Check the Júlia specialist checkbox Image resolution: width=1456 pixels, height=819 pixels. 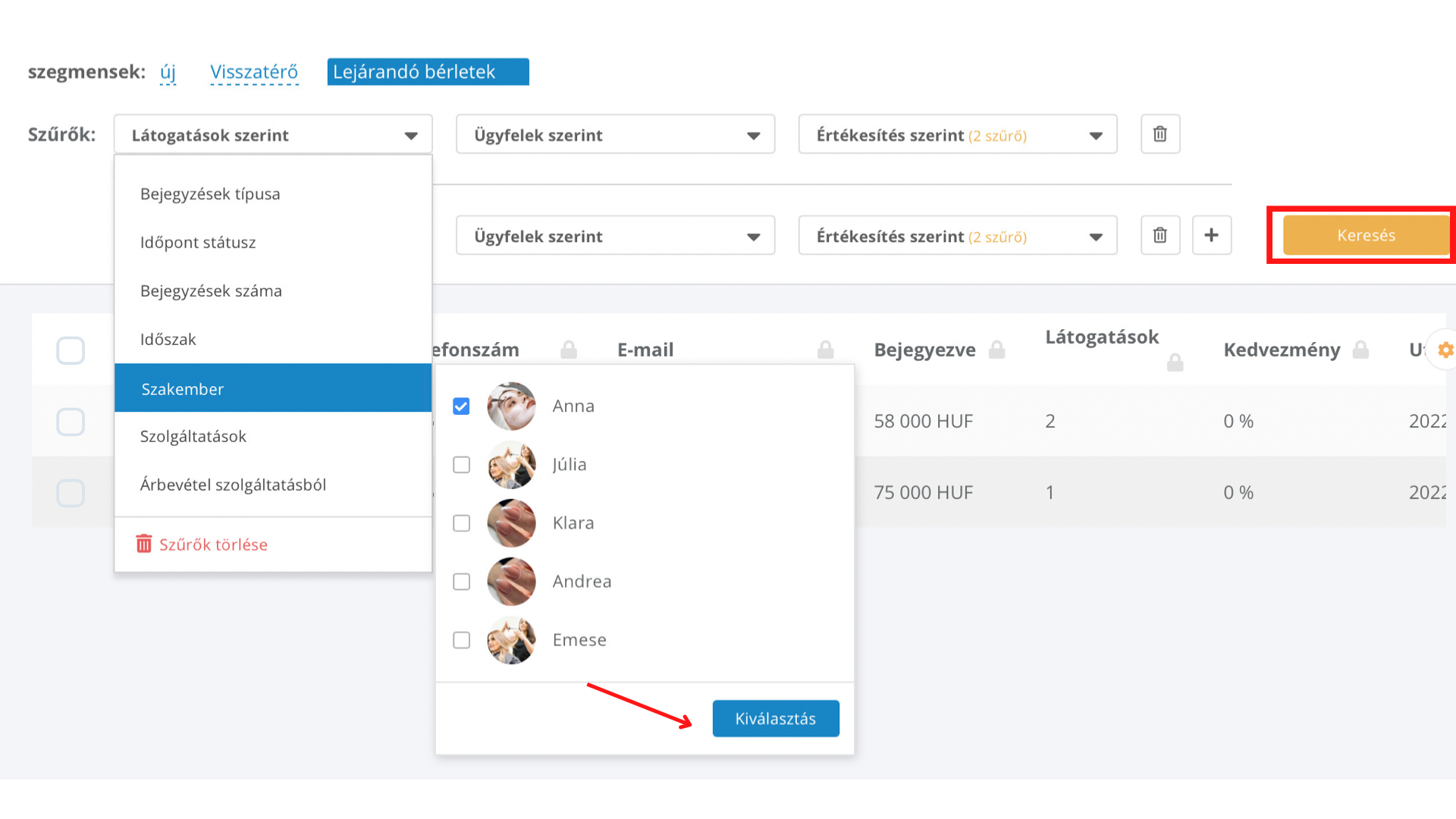(x=461, y=465)
